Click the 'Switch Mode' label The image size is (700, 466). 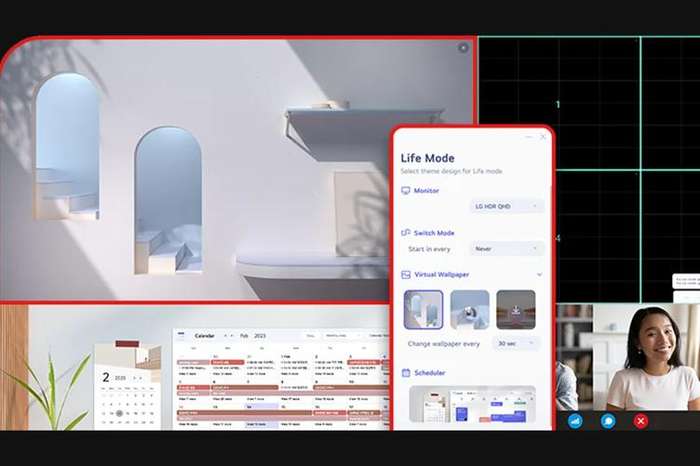tap(434, 233)
